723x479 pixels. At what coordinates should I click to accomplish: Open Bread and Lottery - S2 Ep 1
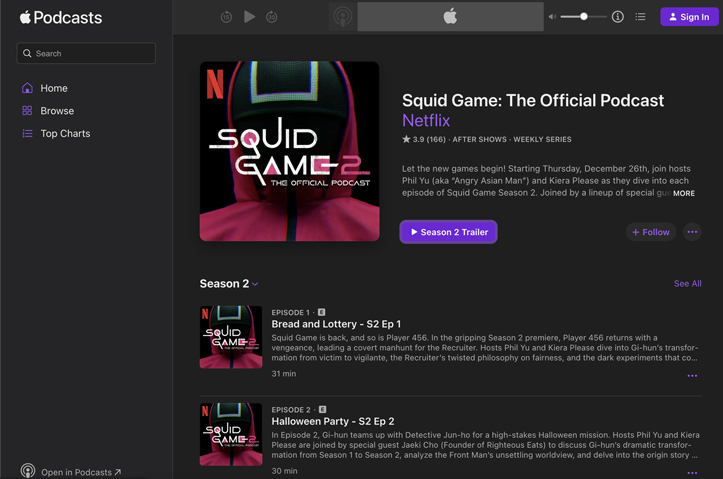[336, 324]
